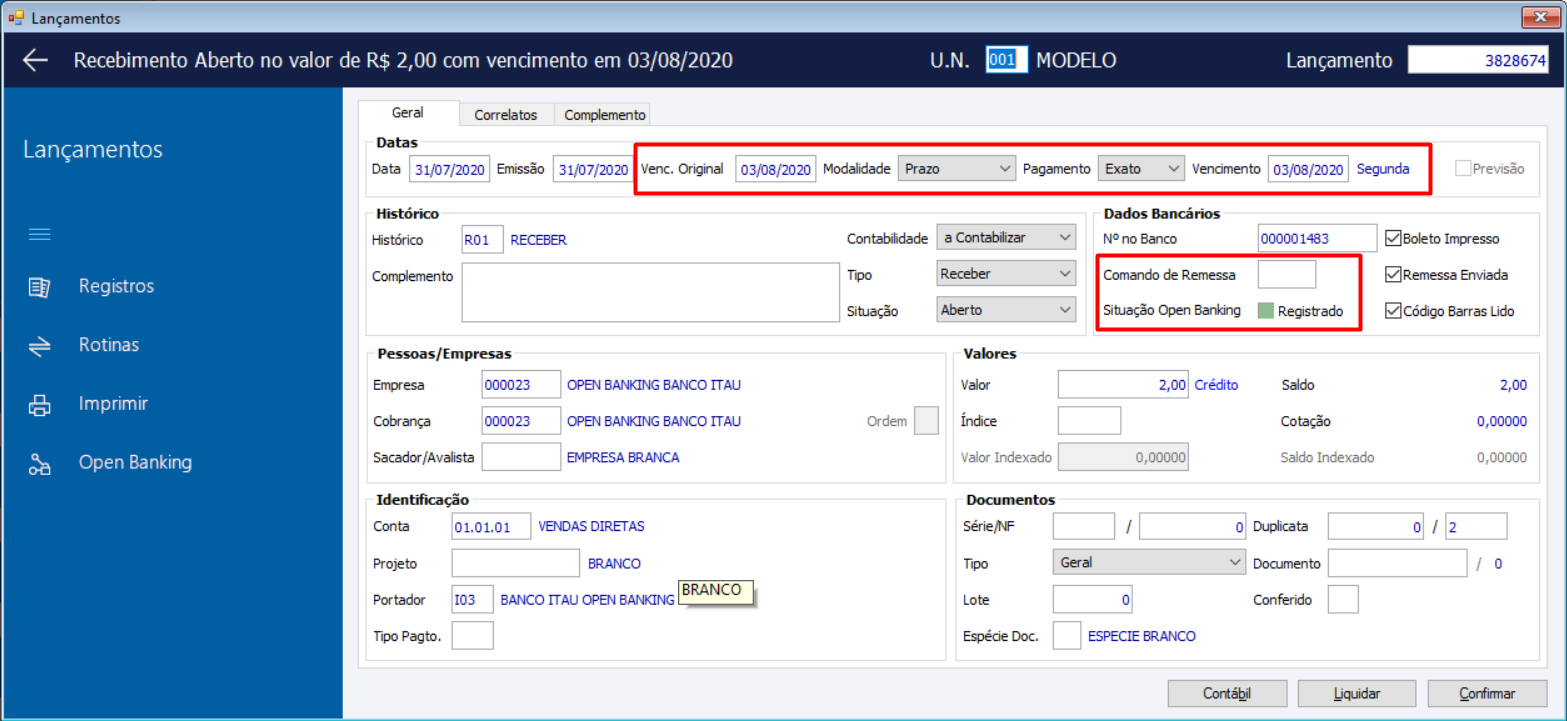The height and width of the screenshot is (721, 1567).
Task: Open the Contabilidade dropdown
Action: (1006, 238)
